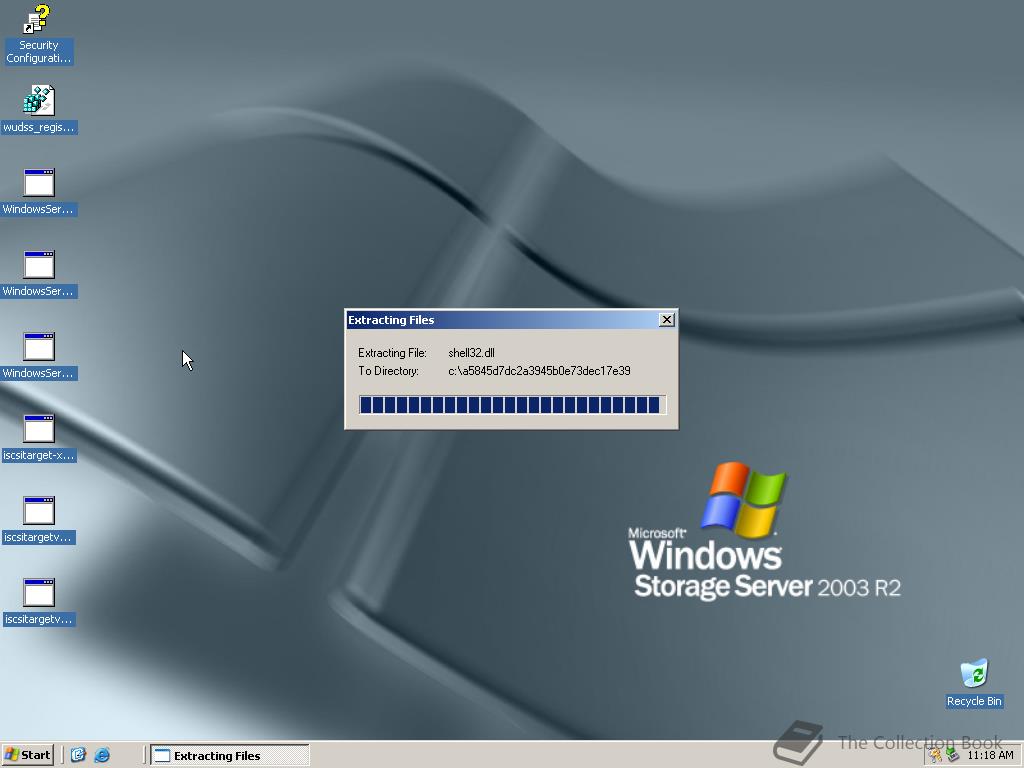
Task: Close the Extracting Files dialog
Action: pos(666,319)
